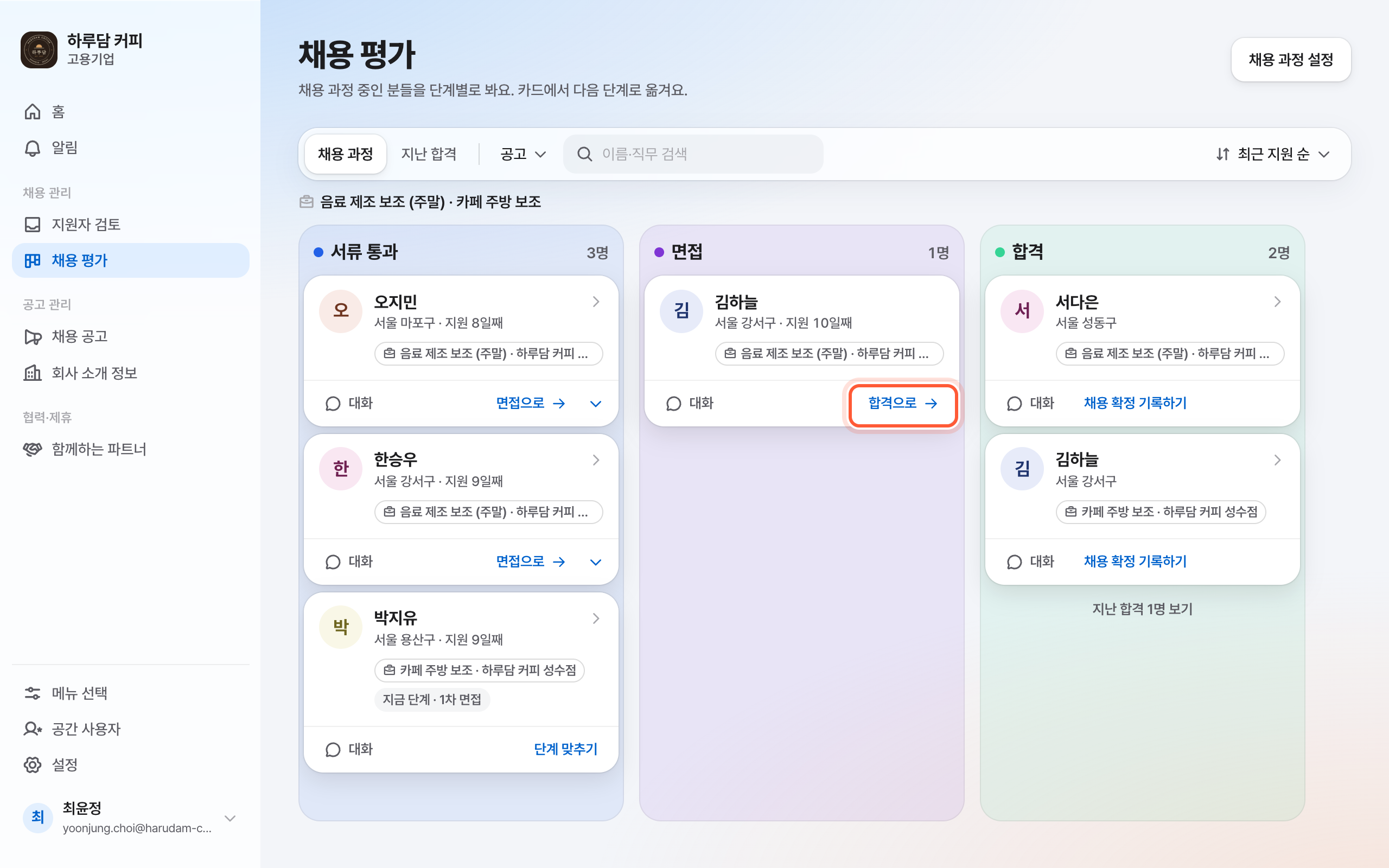This screenshot has width=1389, height=868.
Task: Move 김하늘 with 합격으로 button
Action: coord(902,404)
